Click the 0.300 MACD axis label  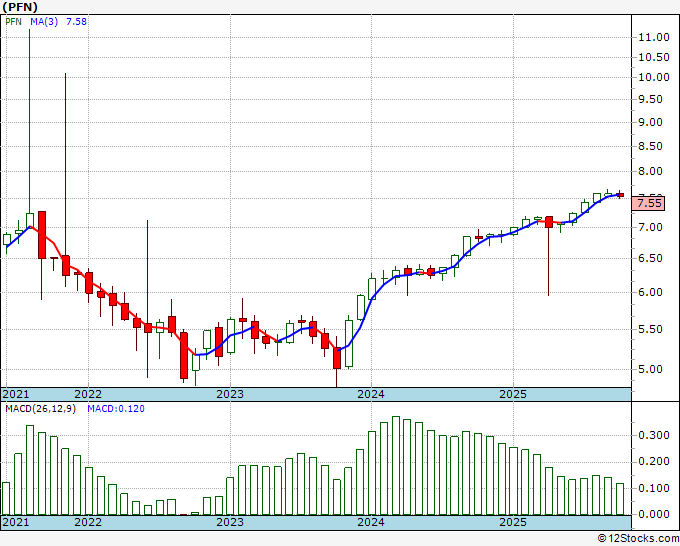coord(654,435)
